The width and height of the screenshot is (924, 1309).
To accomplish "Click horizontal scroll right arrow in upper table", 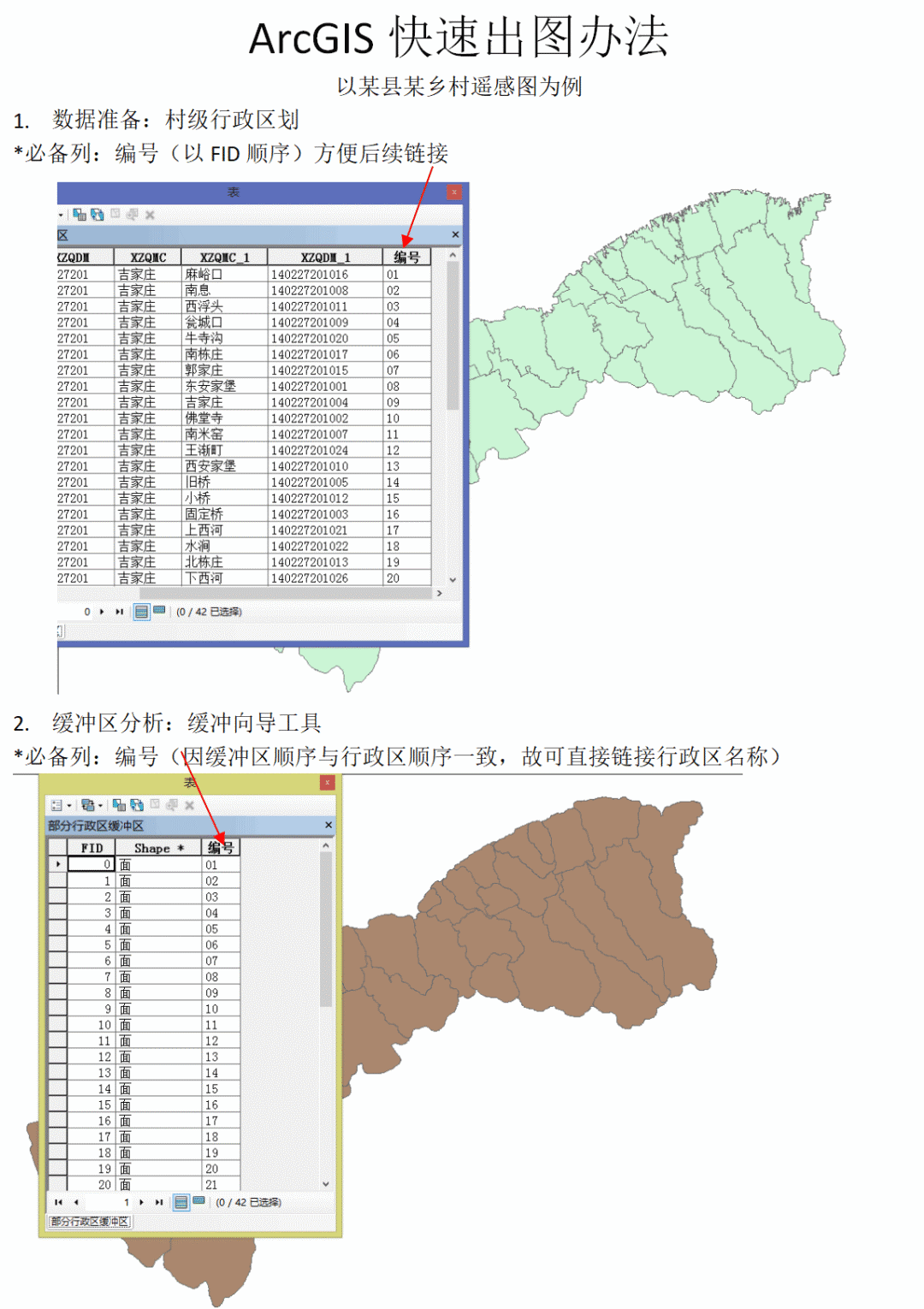I will (439, 593).
